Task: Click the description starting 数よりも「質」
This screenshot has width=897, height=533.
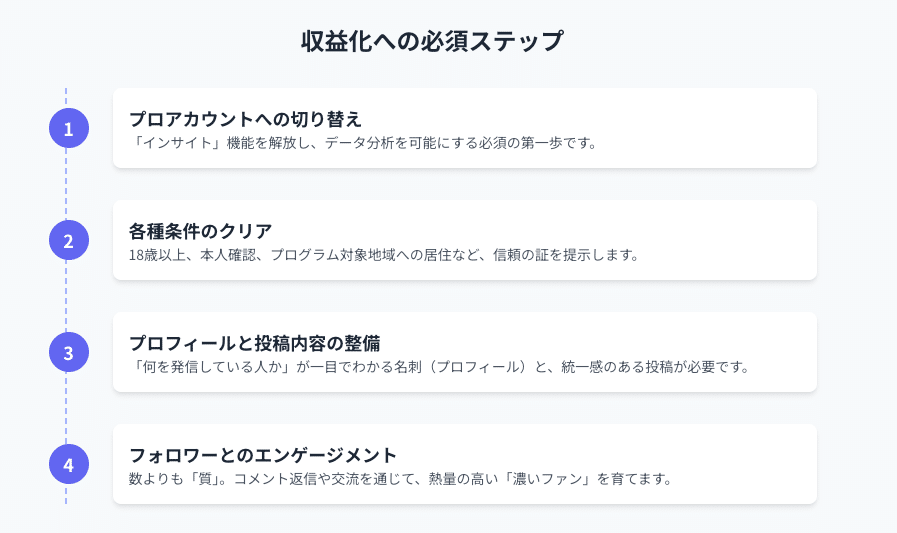Action: coord(399,478)
